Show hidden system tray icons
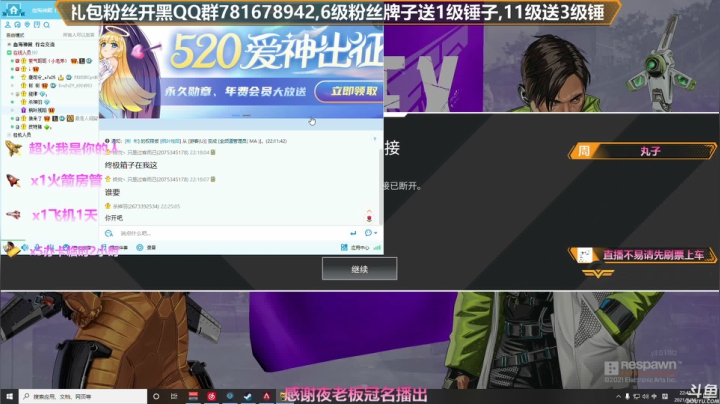This screenshot has height=404, width=720. (619, 396)
